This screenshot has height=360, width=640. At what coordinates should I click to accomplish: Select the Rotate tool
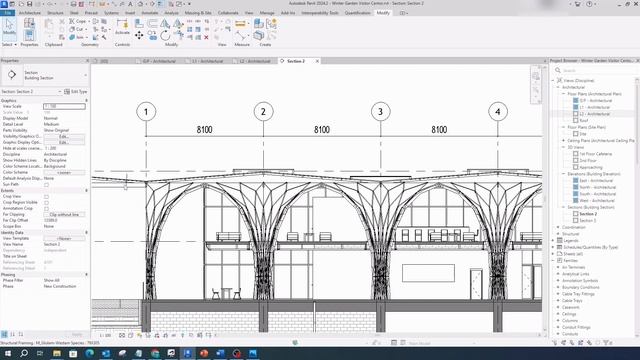(165, 36)
